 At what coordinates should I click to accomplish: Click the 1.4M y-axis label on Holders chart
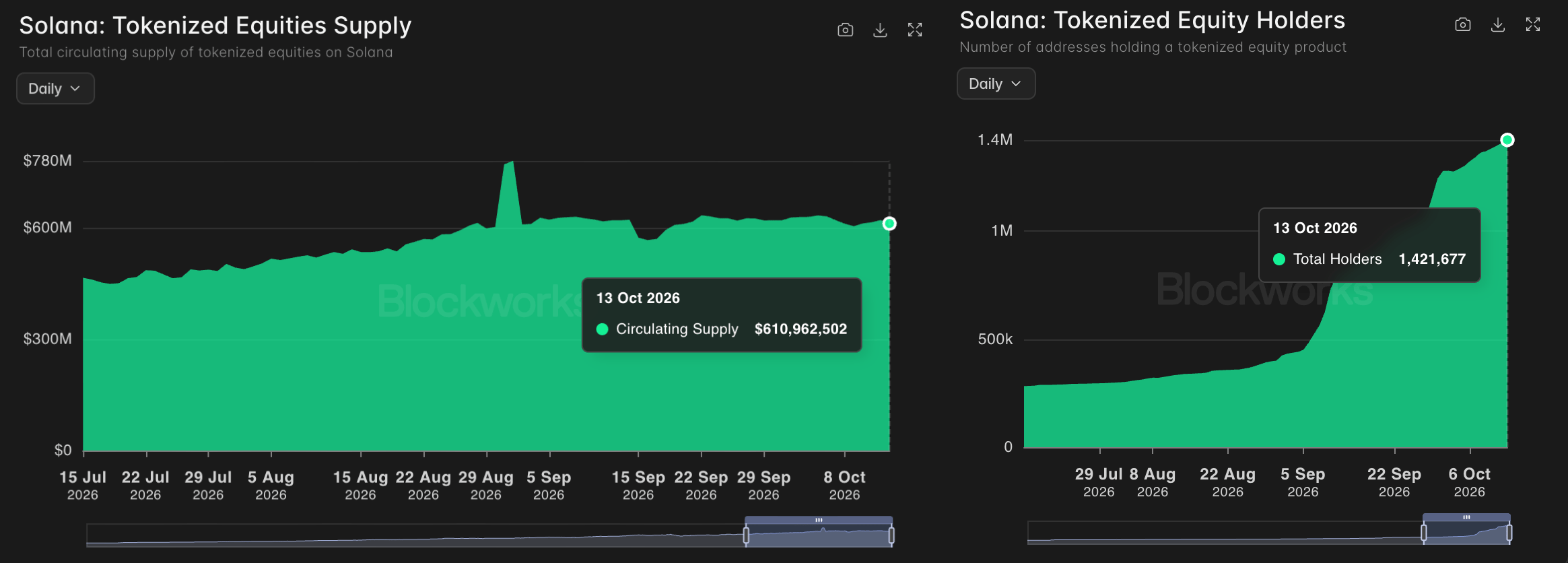(x=995, y=140)
